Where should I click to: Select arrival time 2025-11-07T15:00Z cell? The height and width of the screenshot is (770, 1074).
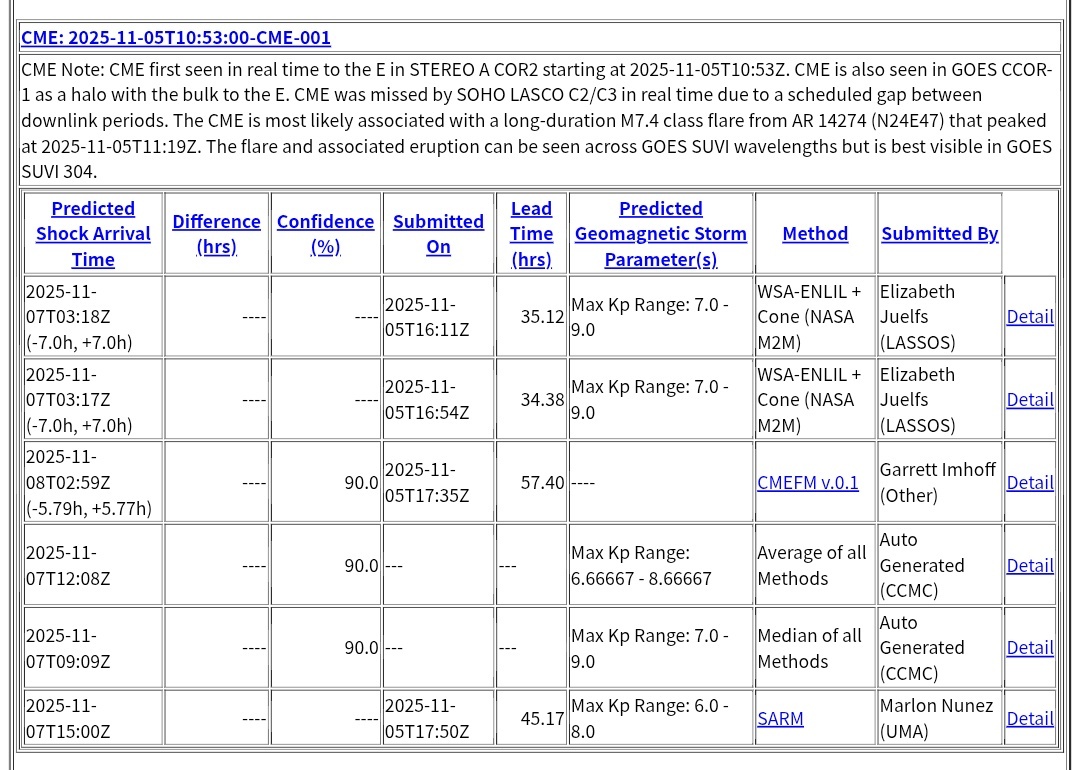(x=93, y=718)
